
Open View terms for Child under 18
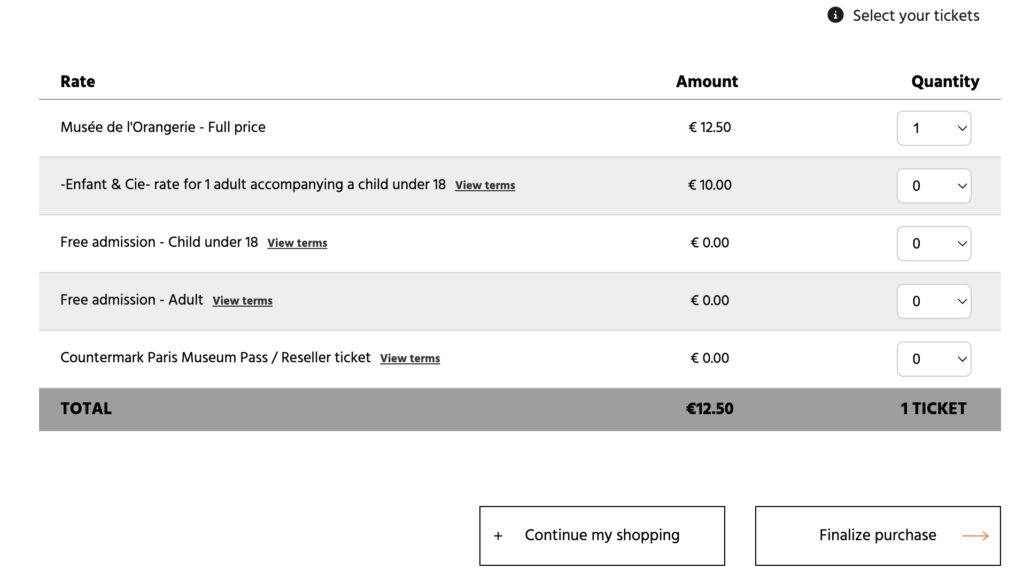297,243
